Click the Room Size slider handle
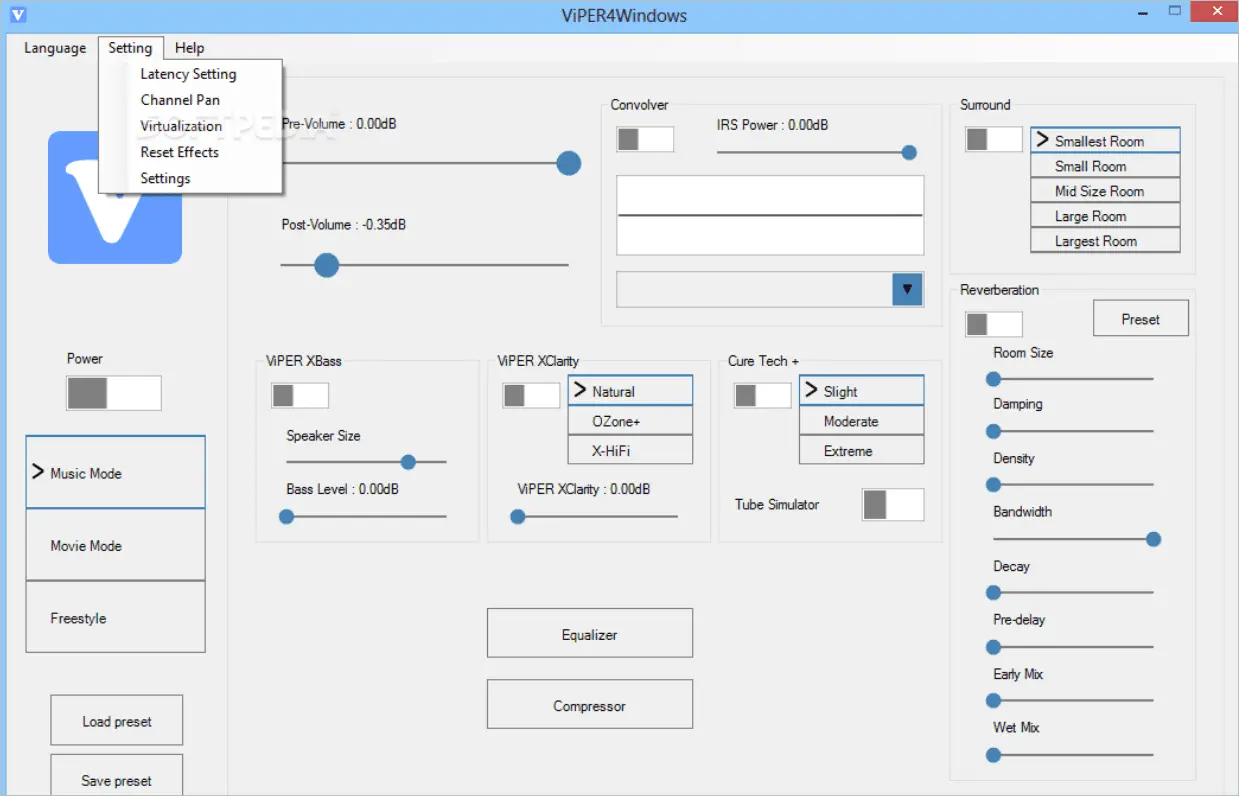Image resolution: width=1239 pixels, height=796 pixels. [x=994, y=379]
